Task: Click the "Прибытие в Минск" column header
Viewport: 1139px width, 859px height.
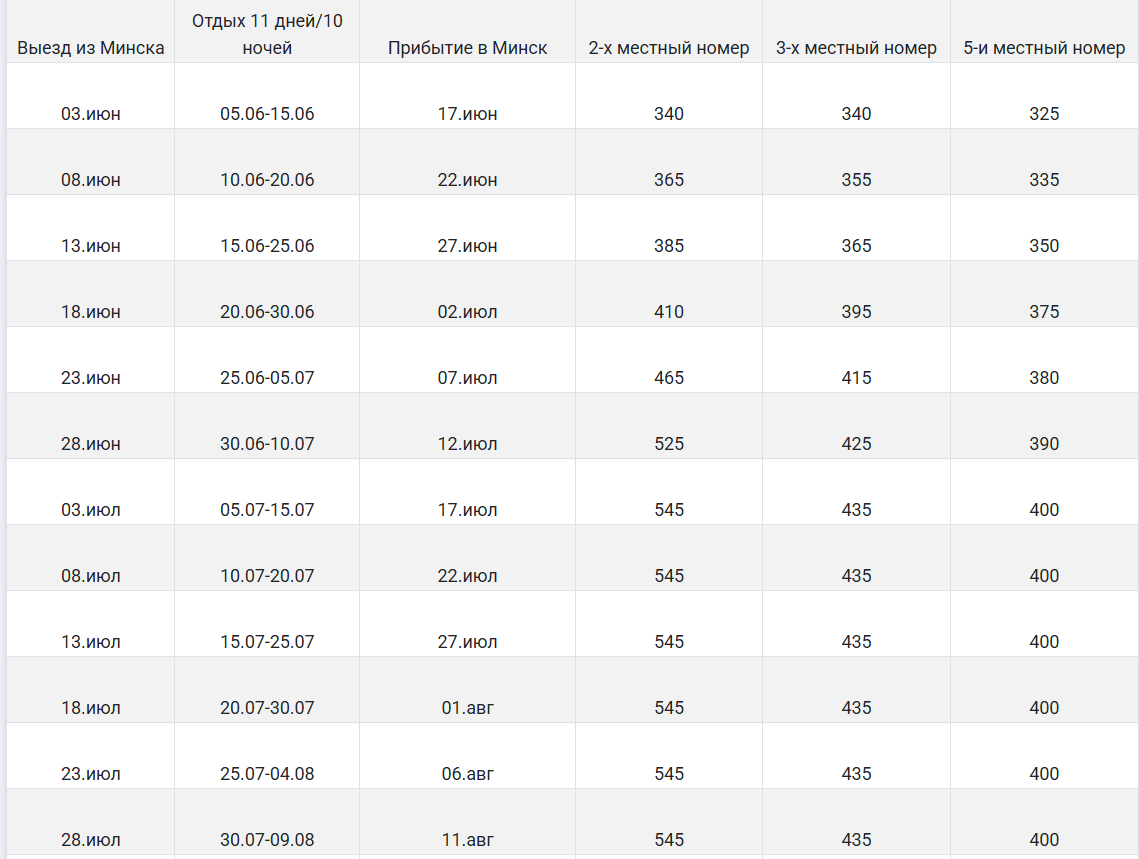Action: (x=467, y=48)
